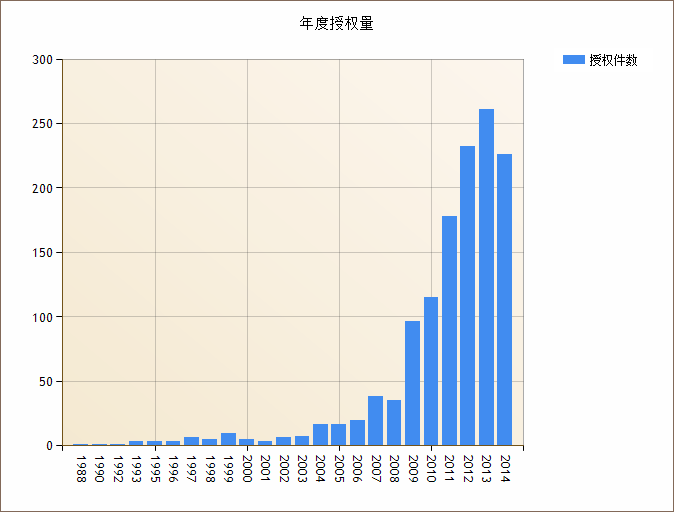Viewport: 674px width, 512px height.
Task: Click x-axis label 2005
Action: point(339,469)
